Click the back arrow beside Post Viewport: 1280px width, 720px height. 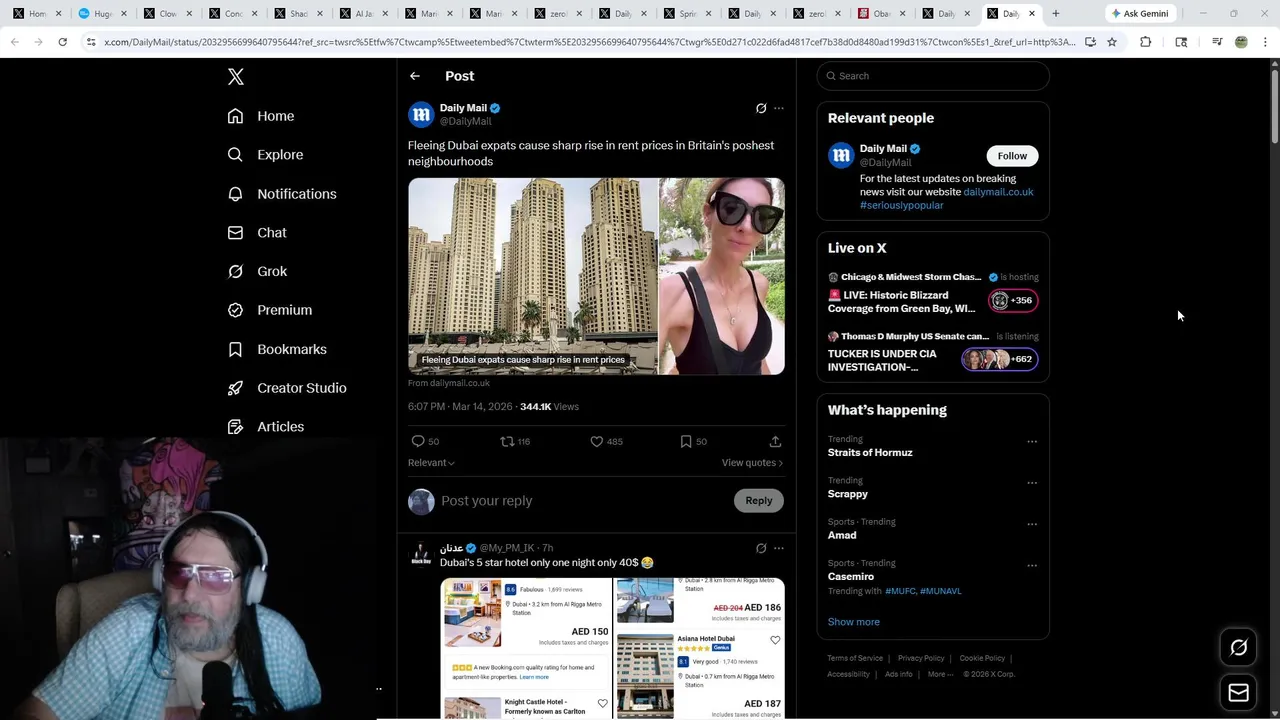tap(415, 76)
